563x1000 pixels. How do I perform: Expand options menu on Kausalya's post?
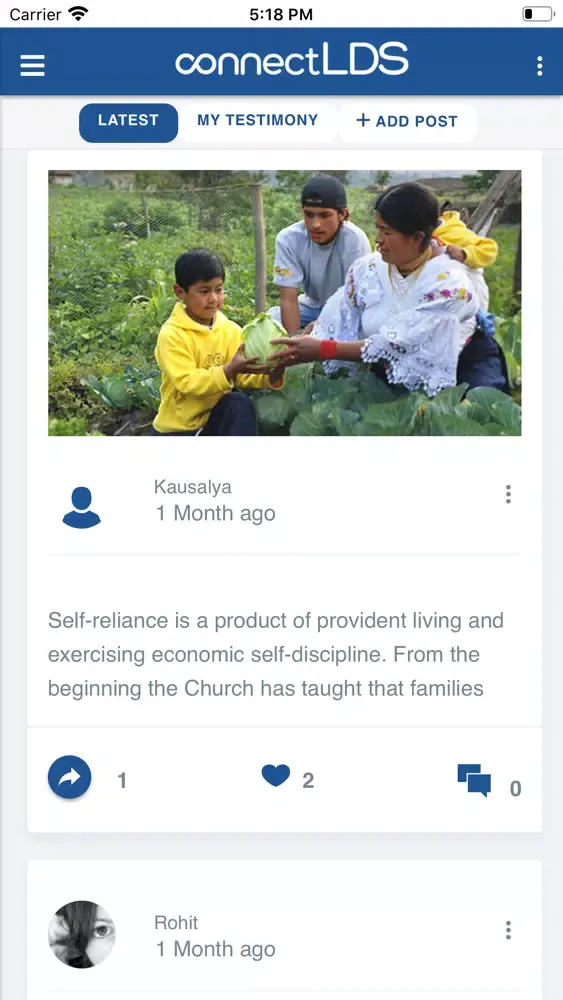pyautogui.click(x=508, y=494)
